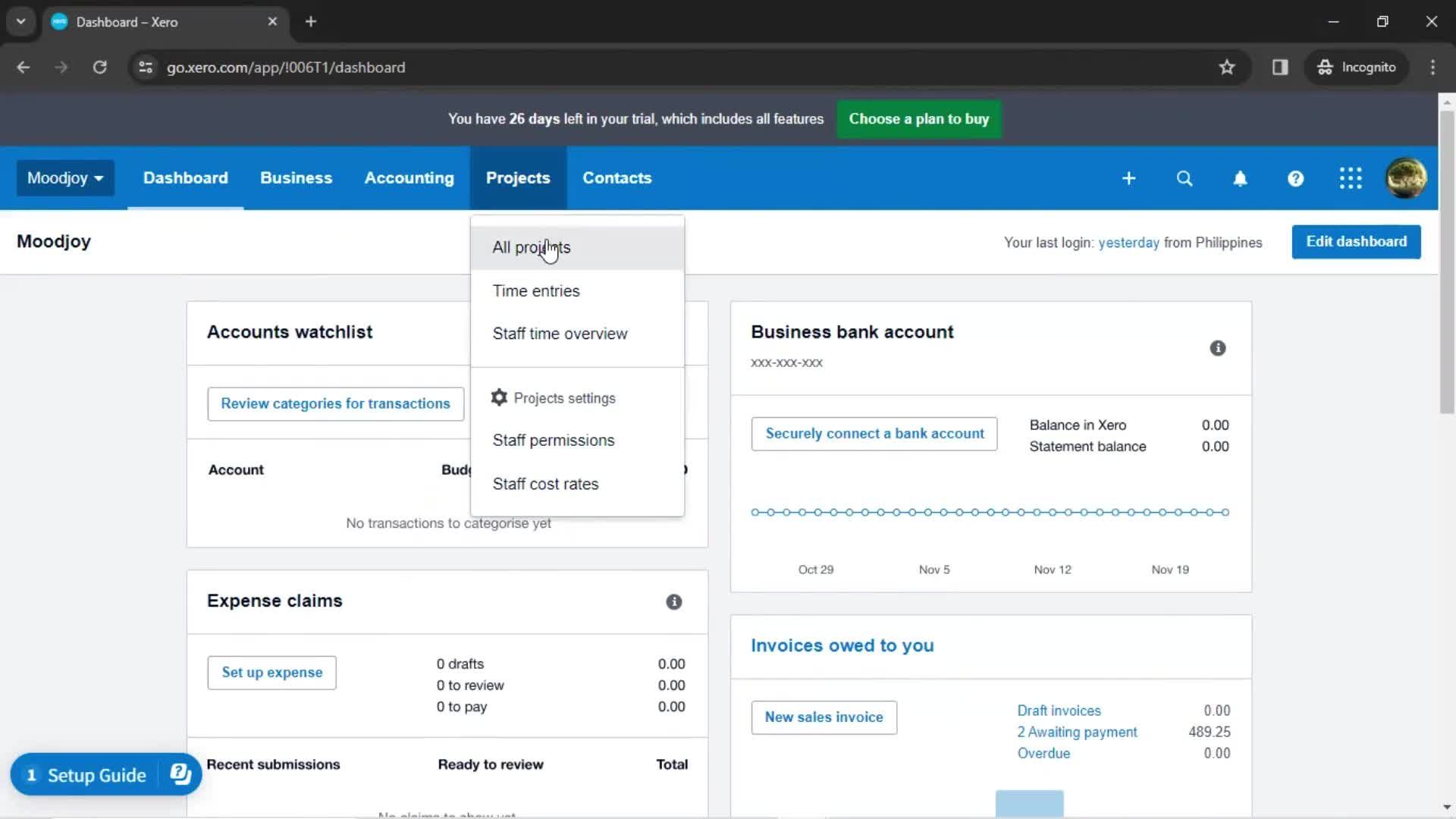This screenshot has width=1456, height=819.
Task: Toggle the browser side panel icon
Action: click(x=1280, y=67)
